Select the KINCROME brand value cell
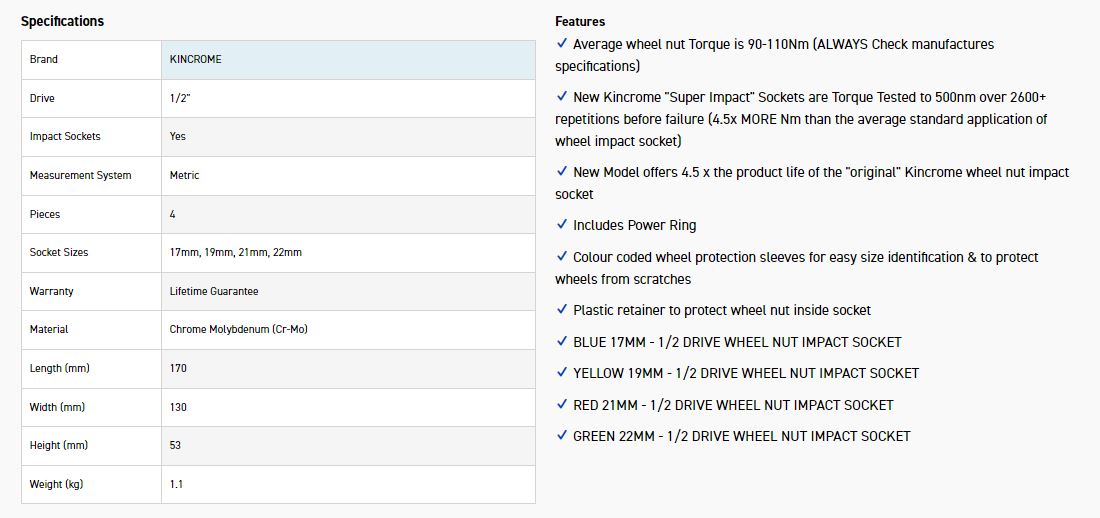This screenshot has width=1100, height=518. (x=347, y=60)
